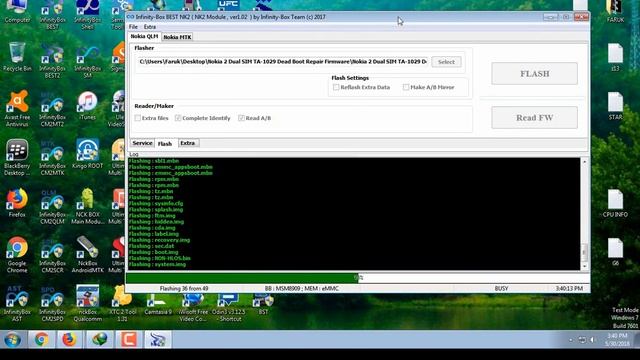Open the Firefox desktop icon
640x360 pixels.
click(17, 203)
